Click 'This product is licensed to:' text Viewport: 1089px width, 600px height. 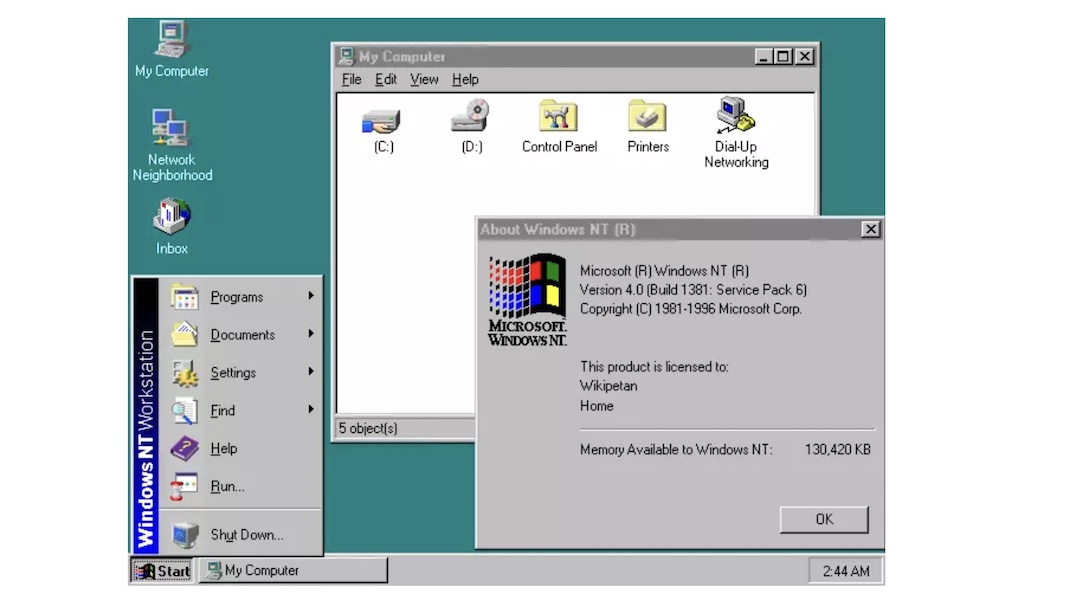click(x=654, y=367)
